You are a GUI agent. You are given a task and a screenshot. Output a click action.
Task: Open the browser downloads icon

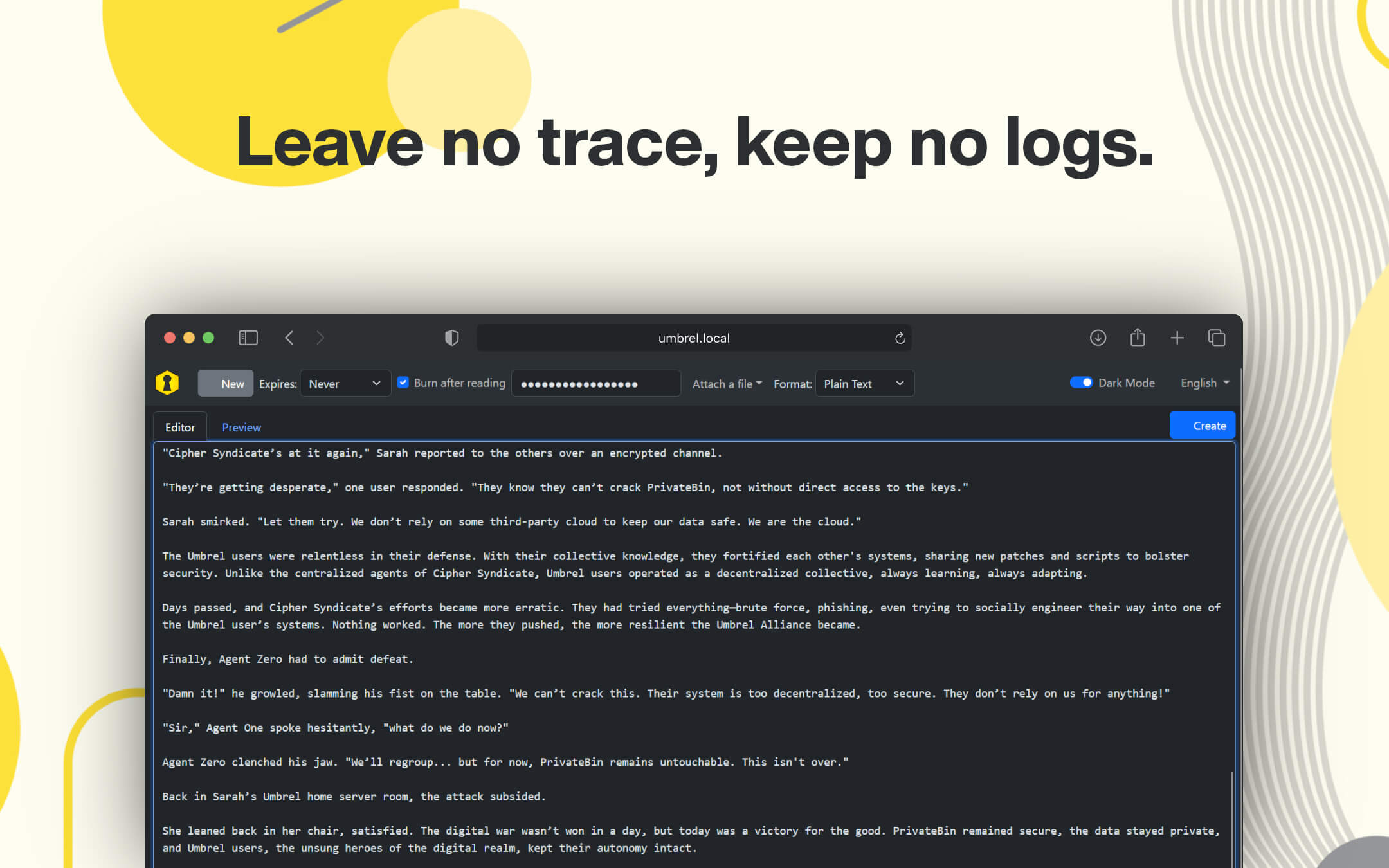point(1098,338)
